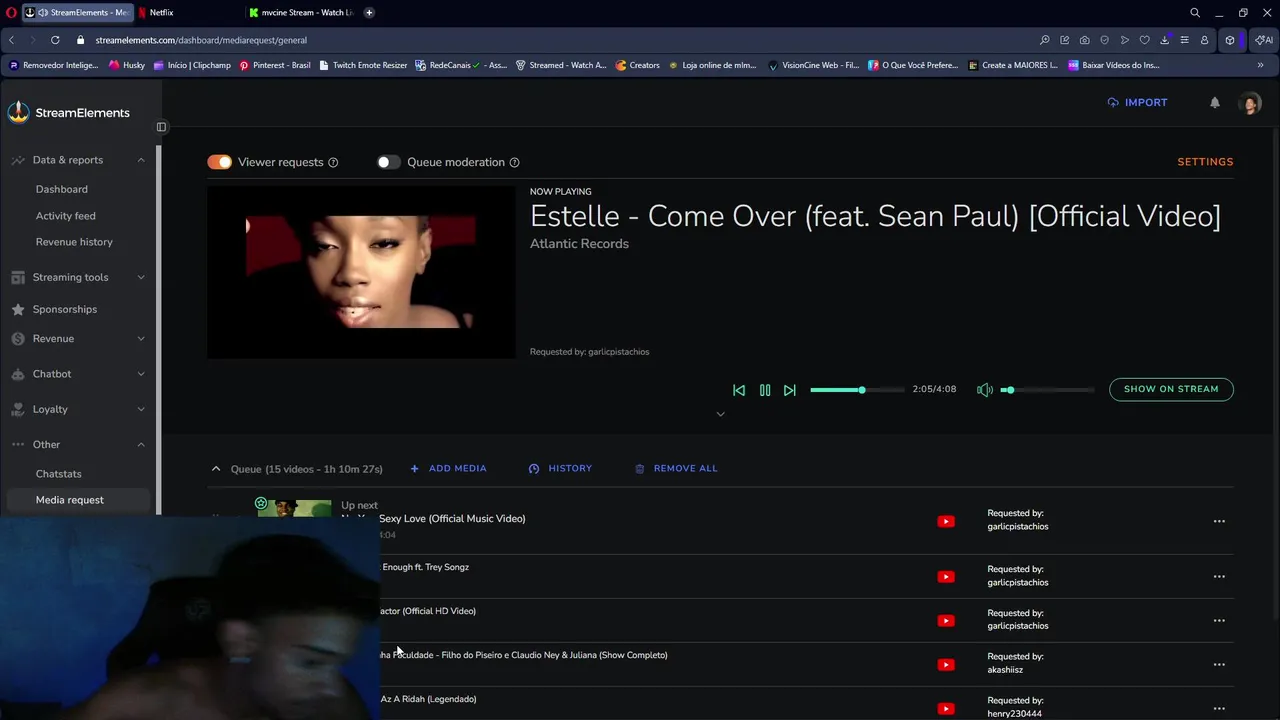Open media request SETTINGS

pos(1205,162)
